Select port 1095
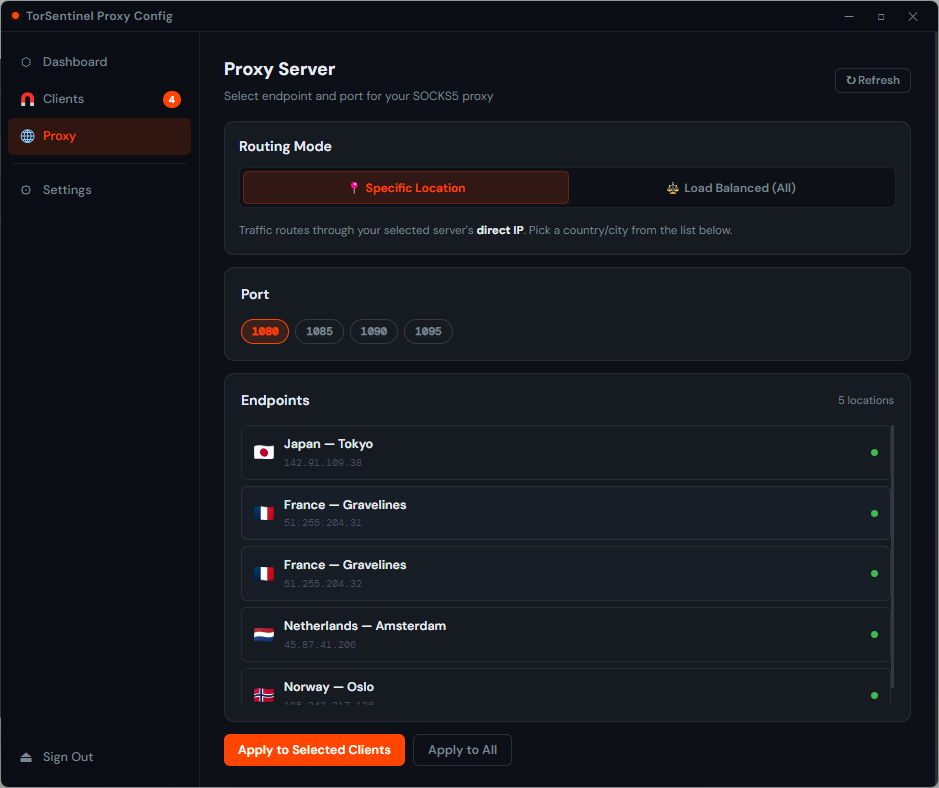Screen dimensions: 939x788 [428, 331]
